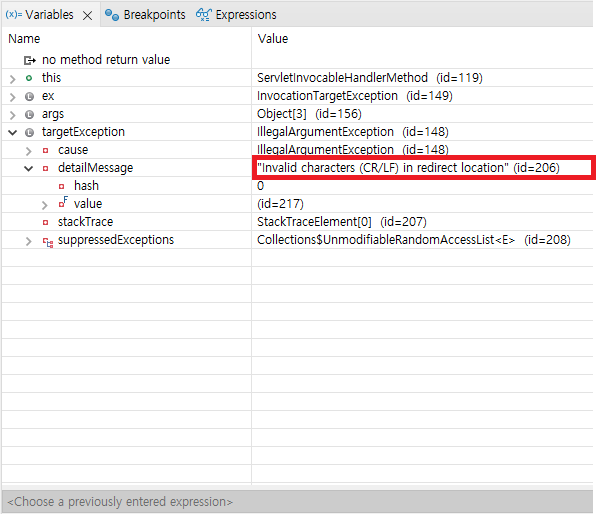Click the suppressedExceptions field icon
Image resolution: width=603 pixels, height=514 pixels.
[x=46, y=240]
